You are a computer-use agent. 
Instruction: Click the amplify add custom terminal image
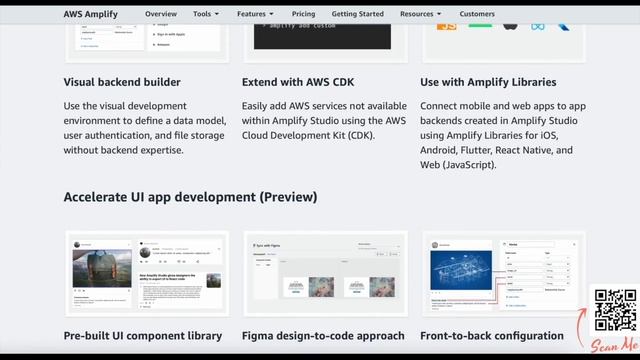(322, 36)
